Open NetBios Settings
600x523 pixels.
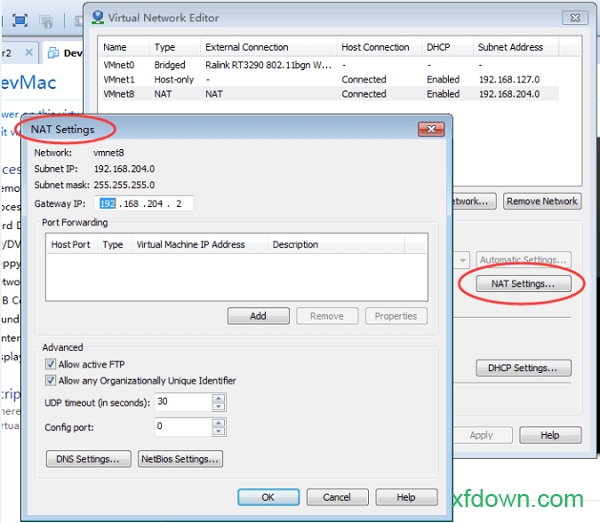181,459
